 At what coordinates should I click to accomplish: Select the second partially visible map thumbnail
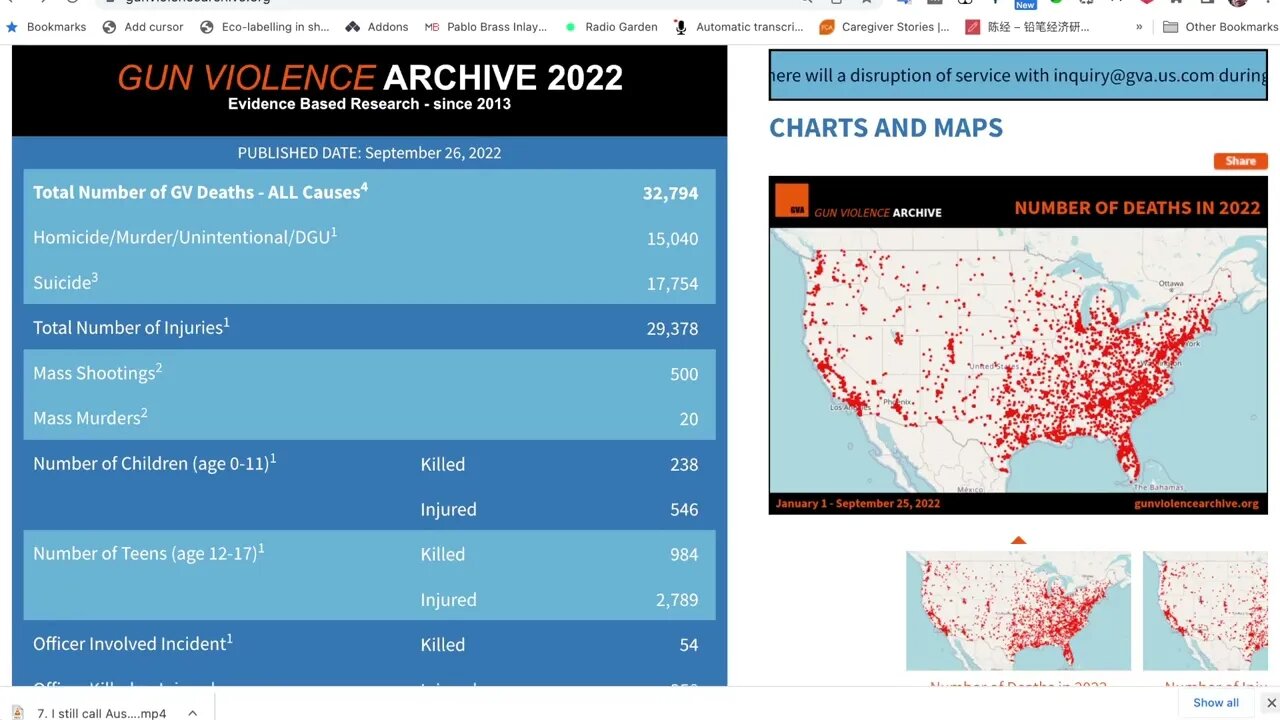point(1205,610)
